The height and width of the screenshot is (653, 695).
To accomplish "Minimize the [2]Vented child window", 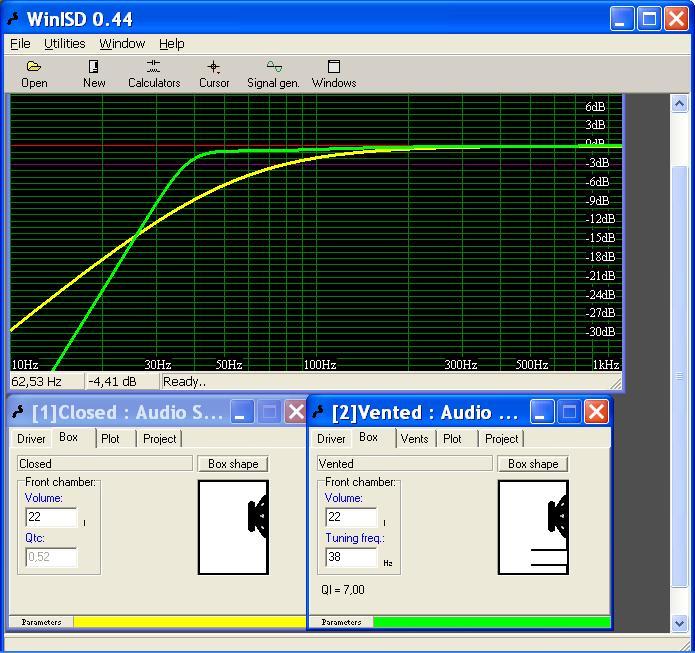I will pyautogui.click(x=542, y=412).
